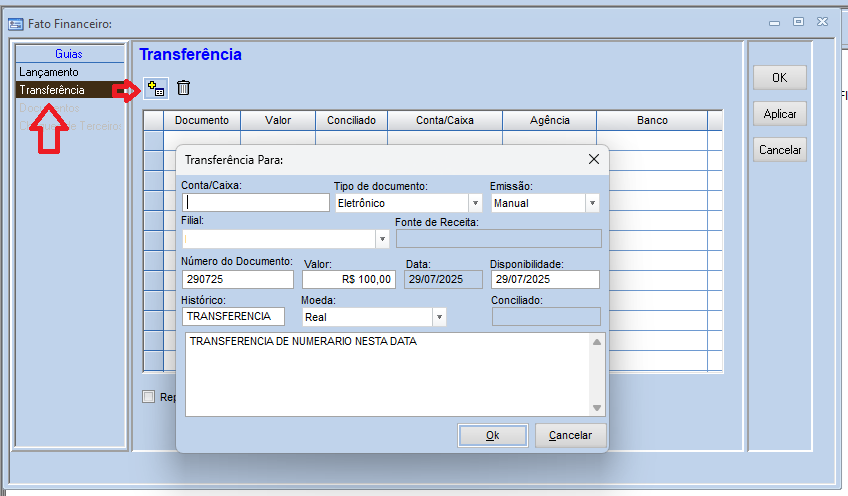Toggle the checkbox below the grid
Screen dimensions: 848x496
[148, 396]
